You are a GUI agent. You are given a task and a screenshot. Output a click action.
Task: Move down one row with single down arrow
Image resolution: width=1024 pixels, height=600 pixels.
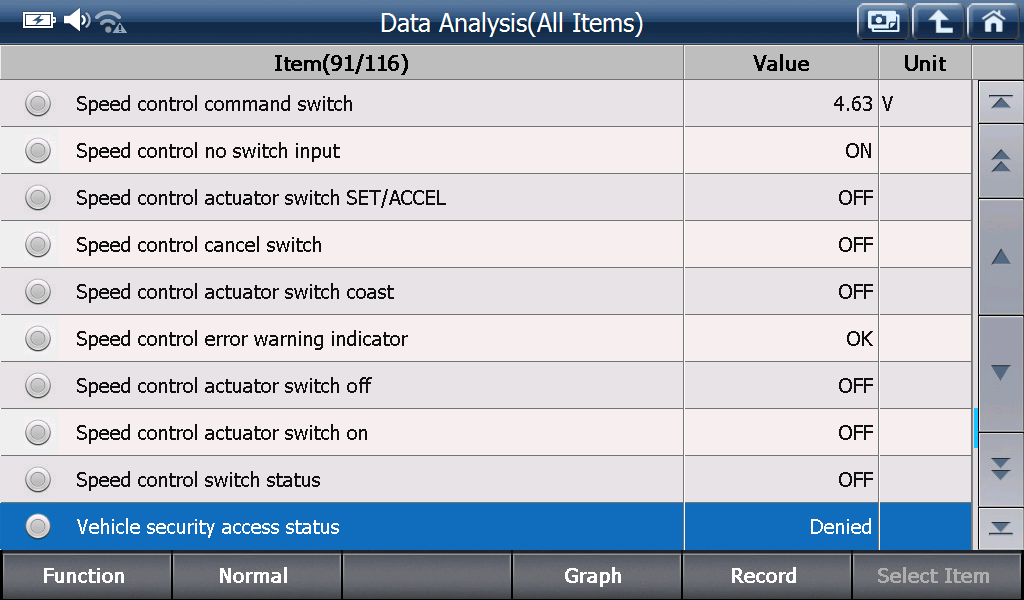(x=1000, y=373)
